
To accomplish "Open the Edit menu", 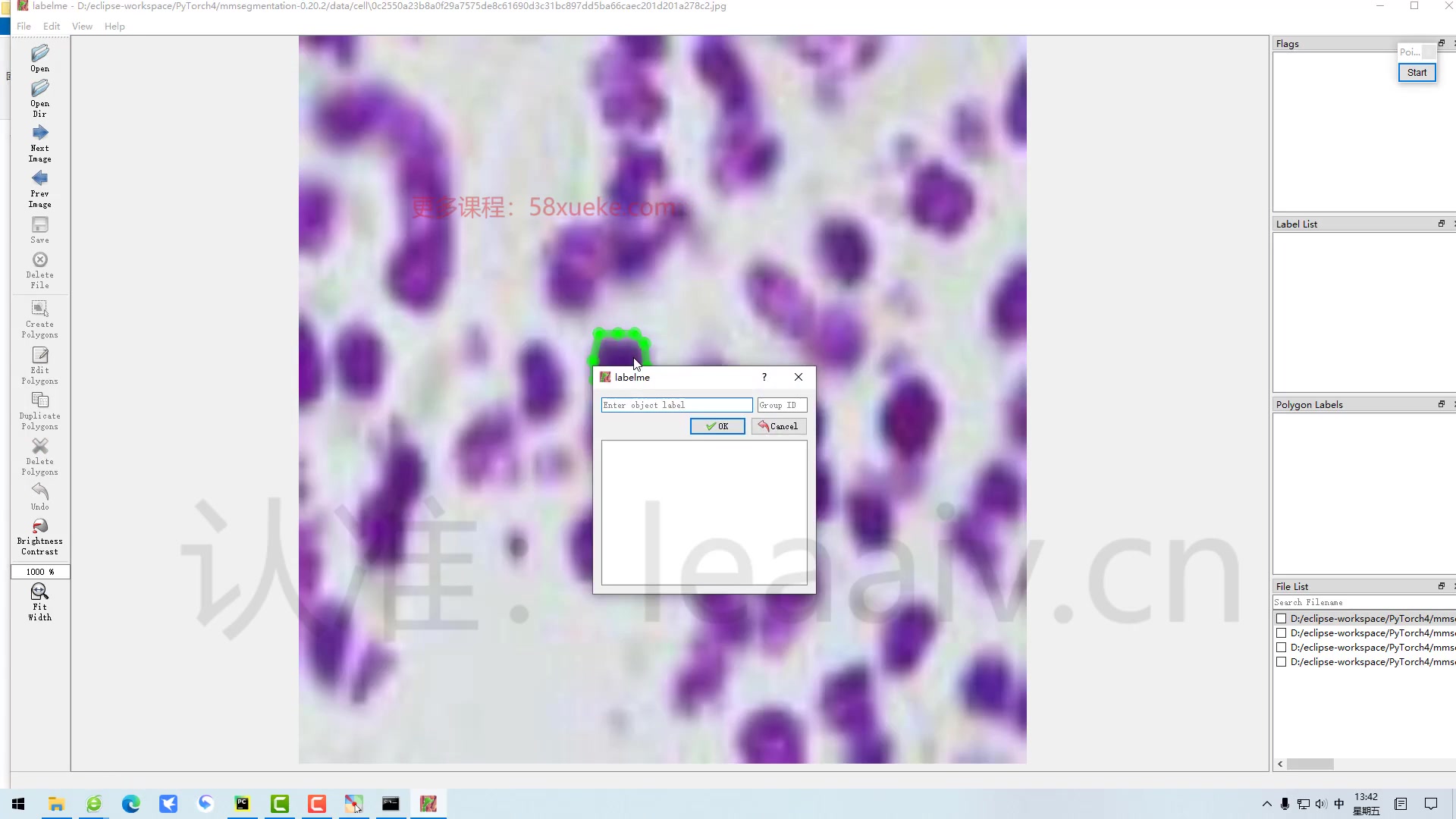I will [52, 26].
